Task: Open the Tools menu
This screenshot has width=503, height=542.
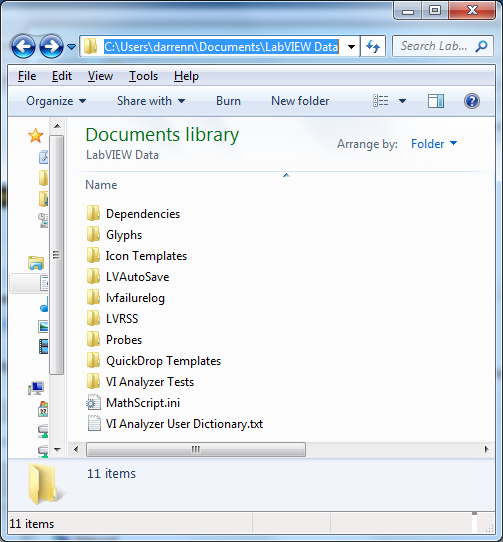Action: (143, 76)
